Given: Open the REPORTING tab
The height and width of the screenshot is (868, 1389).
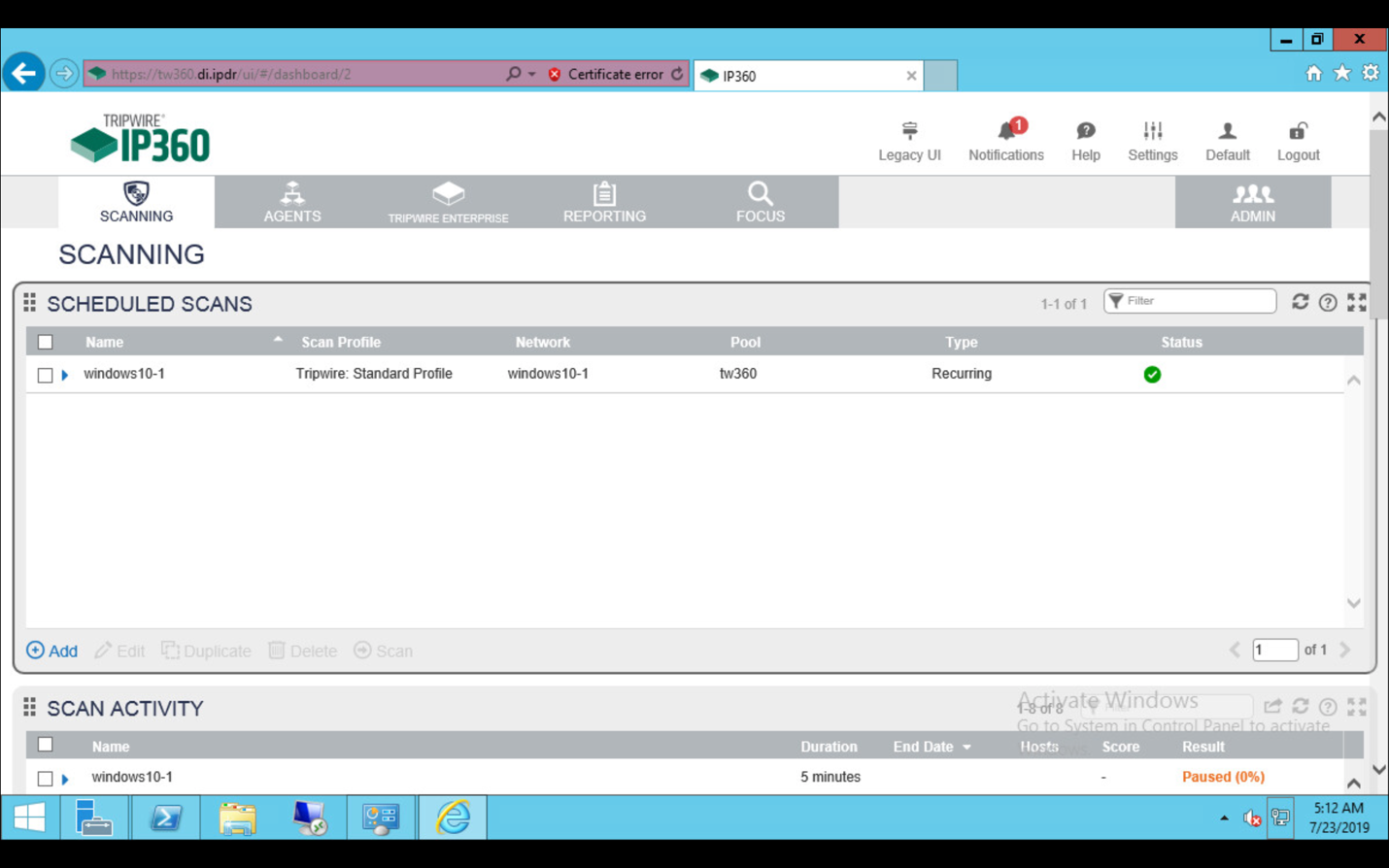Looking at the screenshot, I should [x=604, y=202].
